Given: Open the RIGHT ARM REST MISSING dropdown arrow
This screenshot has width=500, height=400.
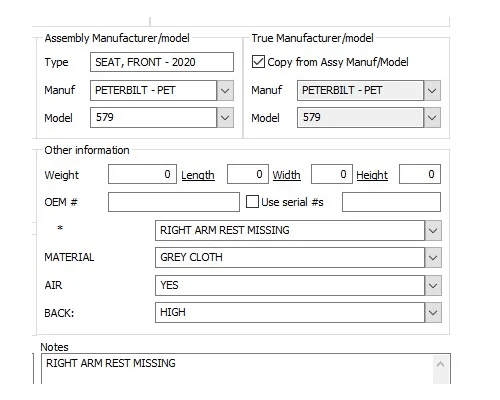Looking at the screenshot, I should [433, 230].
